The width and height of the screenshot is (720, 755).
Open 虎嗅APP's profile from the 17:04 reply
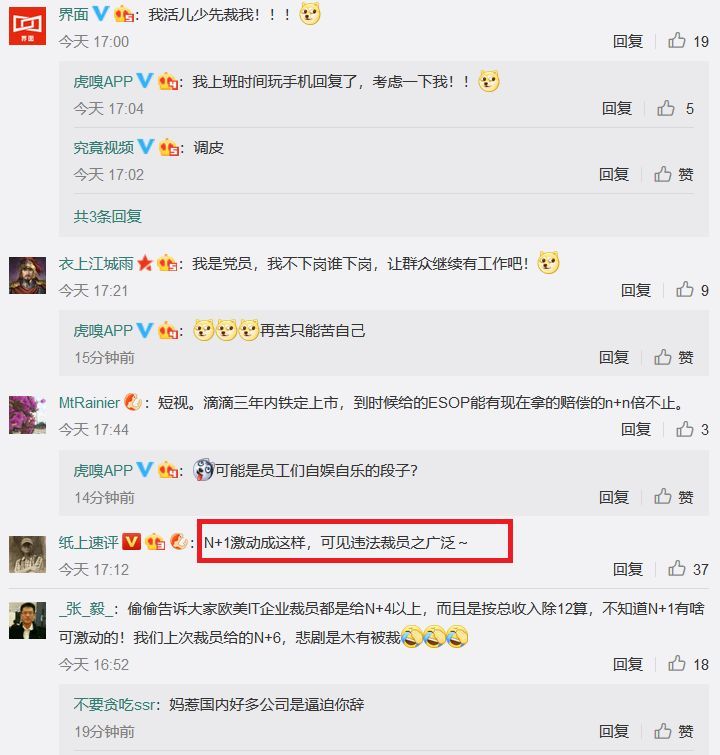pyautogui.click(x=103, y=81)
